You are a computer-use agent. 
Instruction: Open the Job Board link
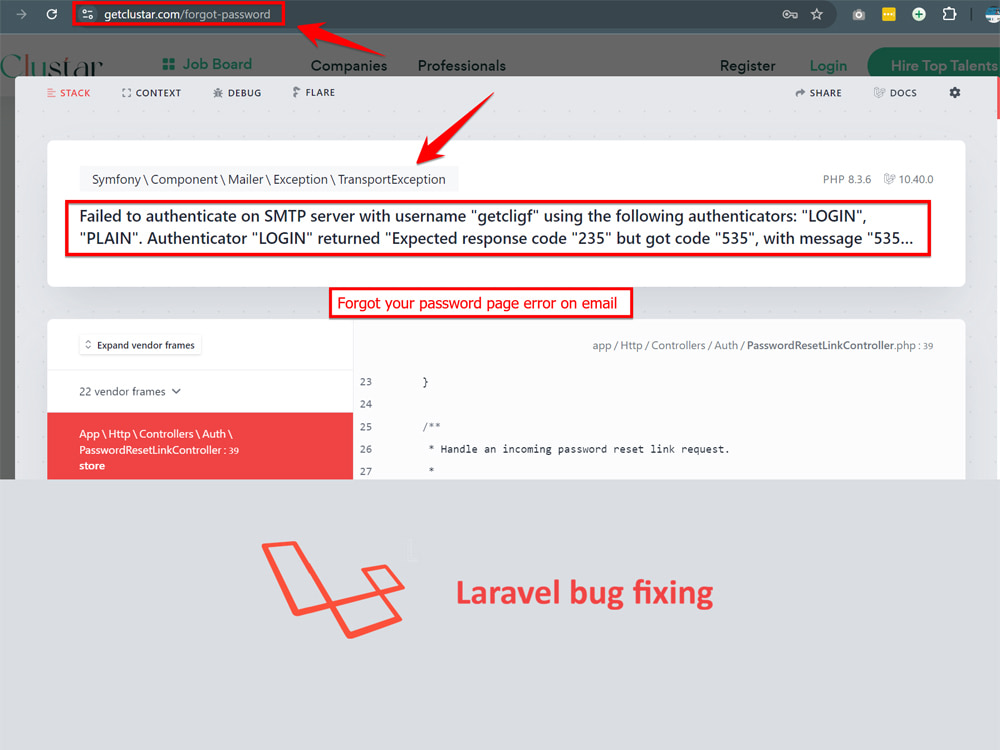[x=217, y=64]
